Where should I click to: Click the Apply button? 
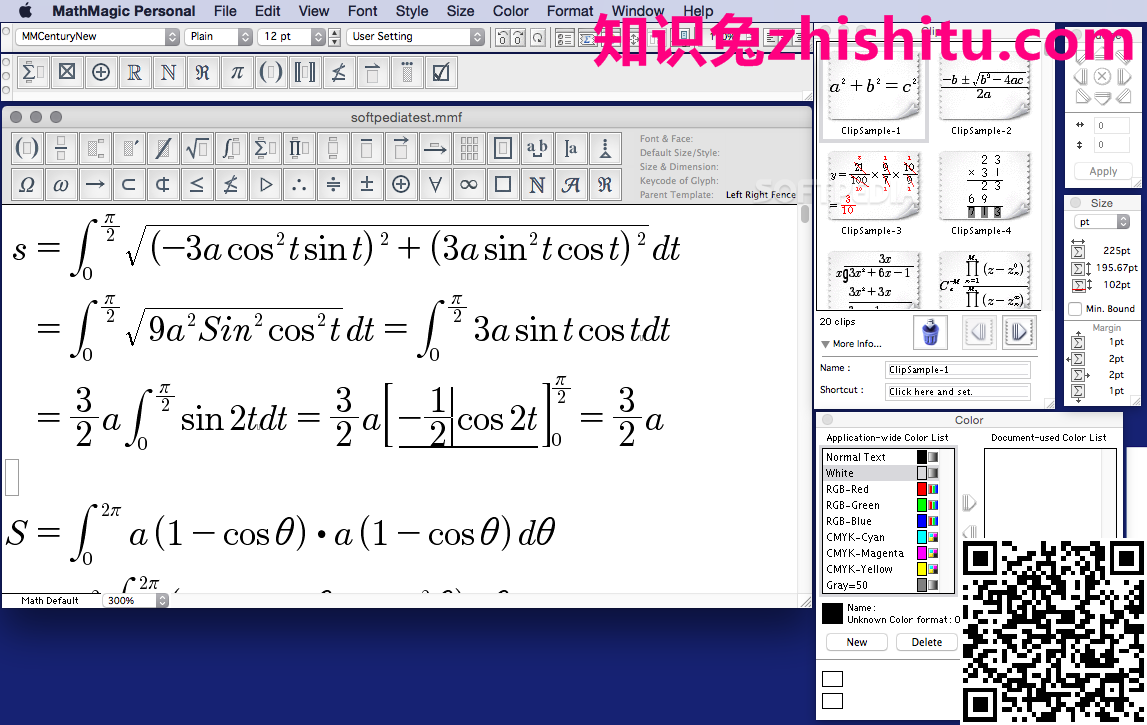(x=1103, y=171)
